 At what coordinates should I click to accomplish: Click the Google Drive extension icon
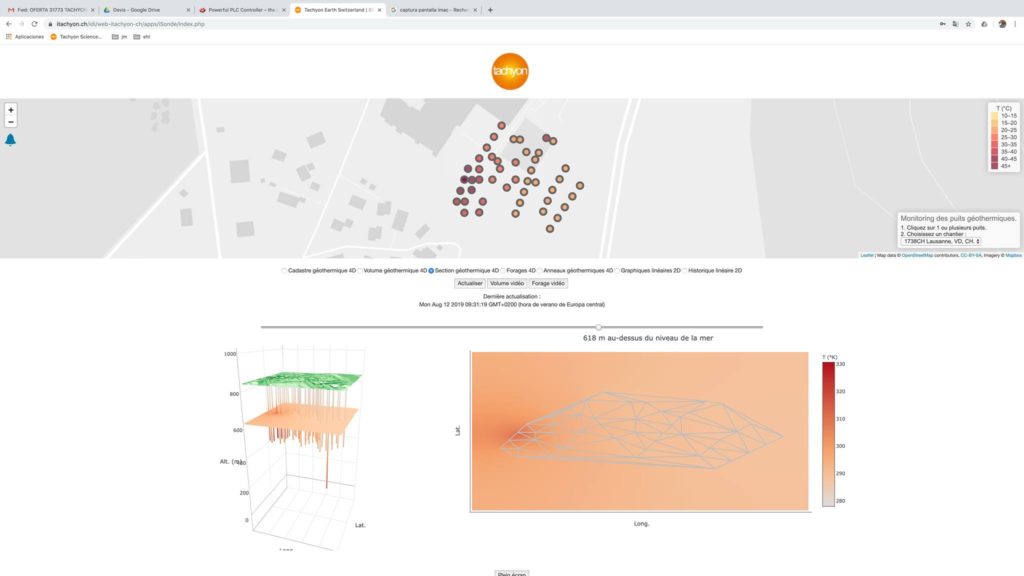click(984, 24)
